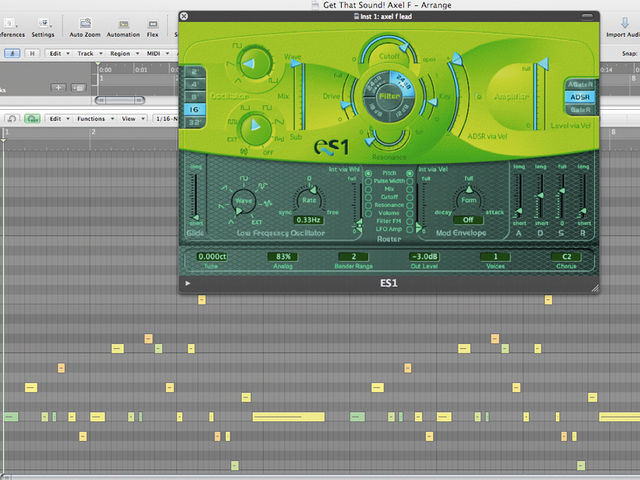Open the Arrange Track local menu
The image size is (640, 480).
tap(89, 53)
